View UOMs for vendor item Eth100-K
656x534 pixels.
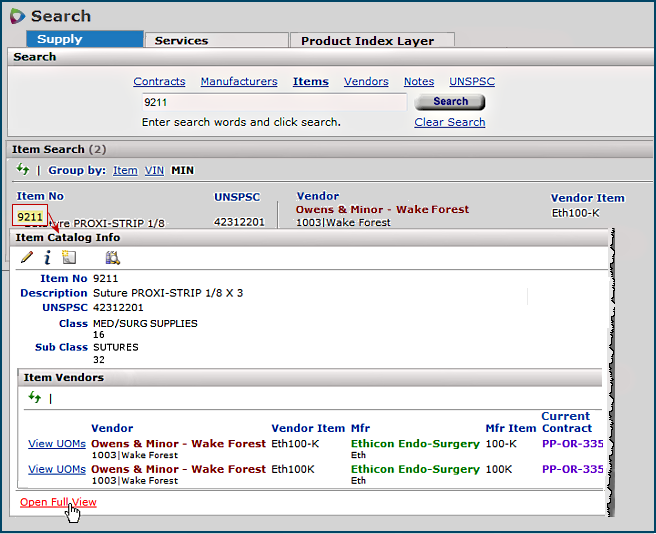[56, 443]
